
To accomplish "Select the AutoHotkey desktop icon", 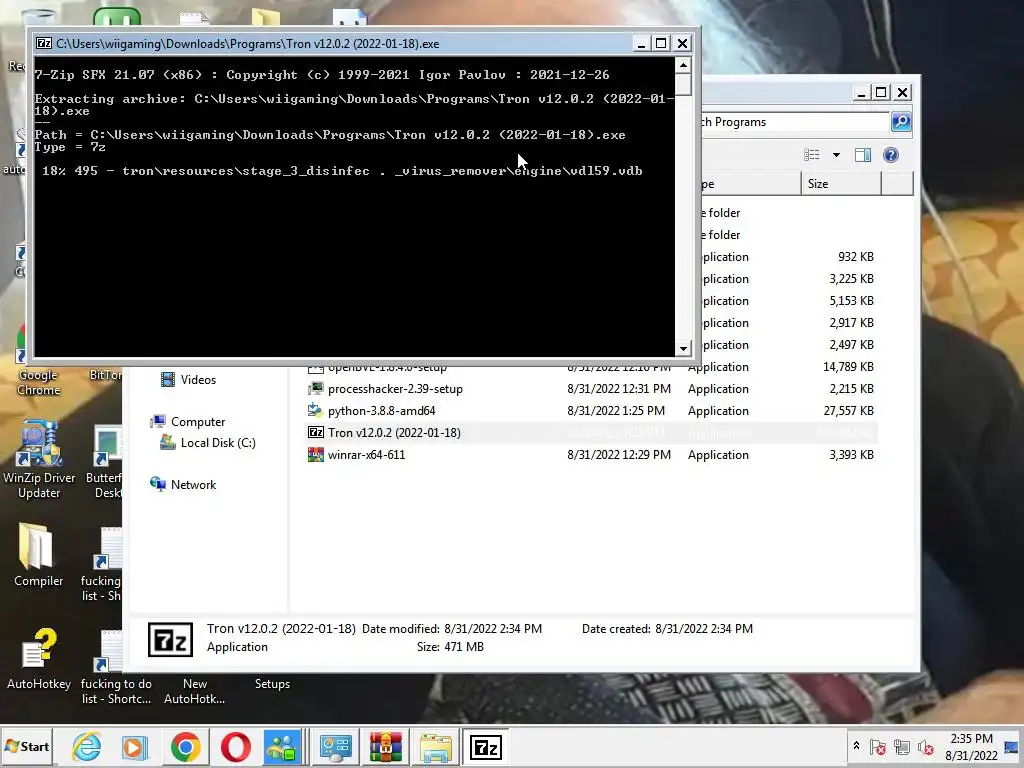I will [x=39, y=658].
